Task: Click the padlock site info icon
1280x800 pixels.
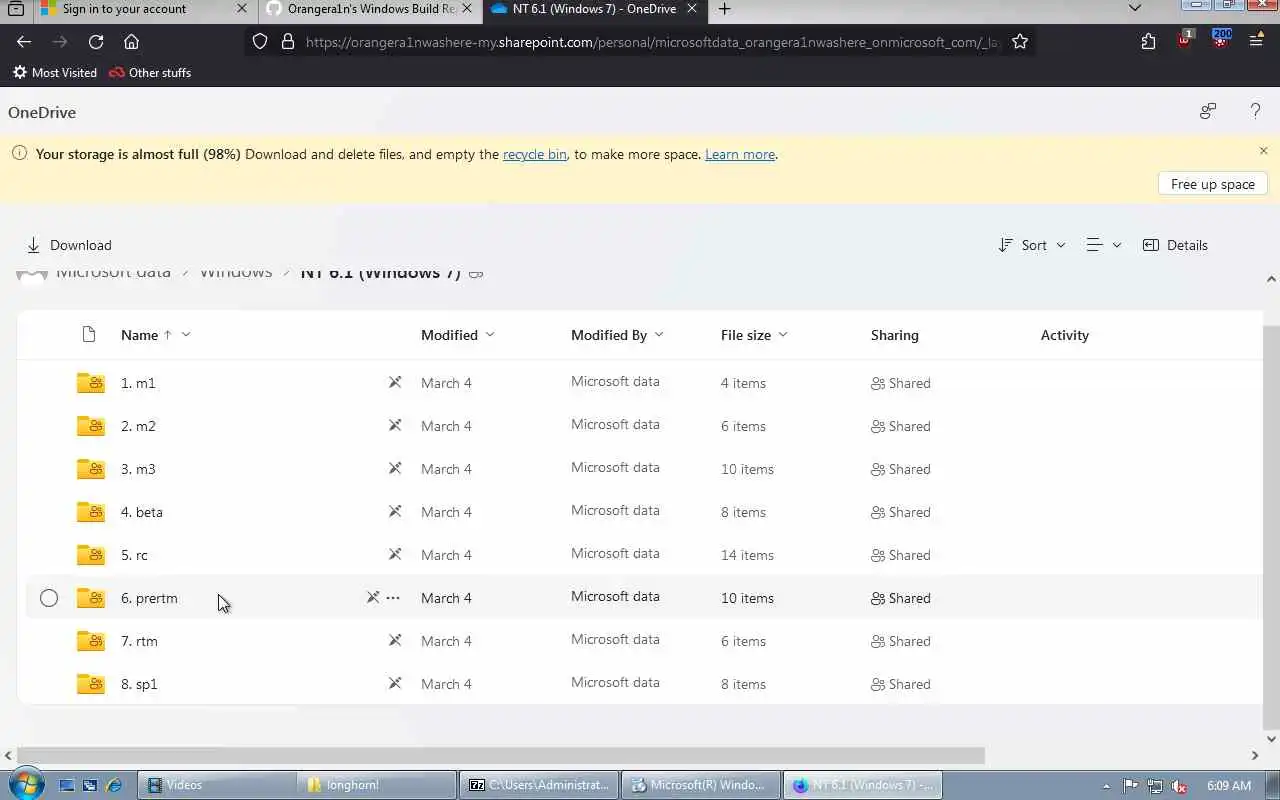Action: pos(288,42)
